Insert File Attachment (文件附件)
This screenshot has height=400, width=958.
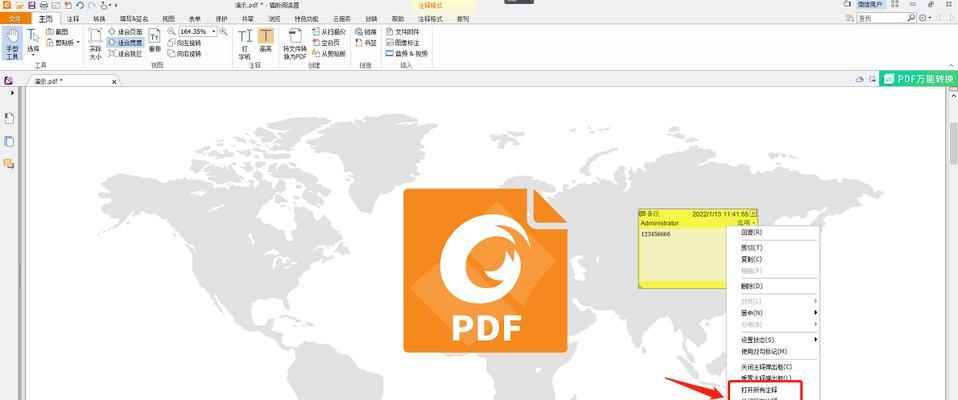pos(403,31)
